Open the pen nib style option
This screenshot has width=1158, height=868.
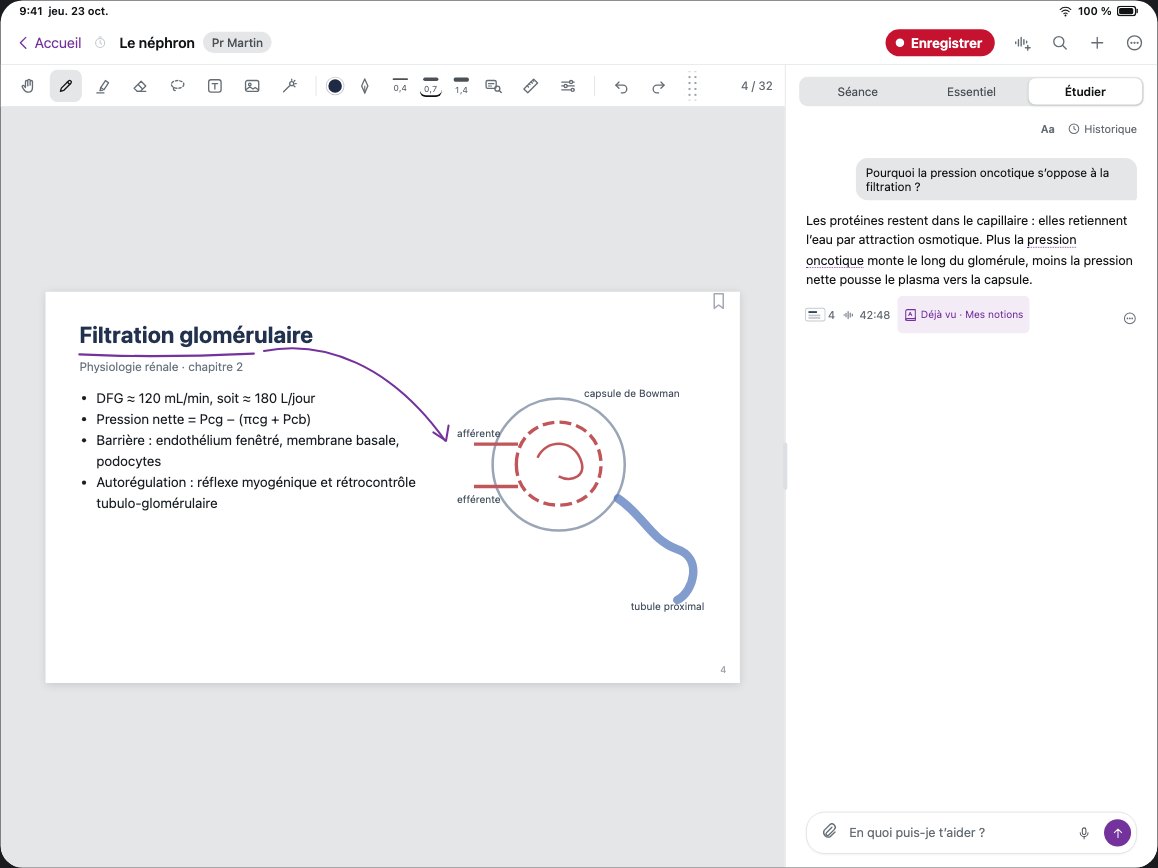365,86
